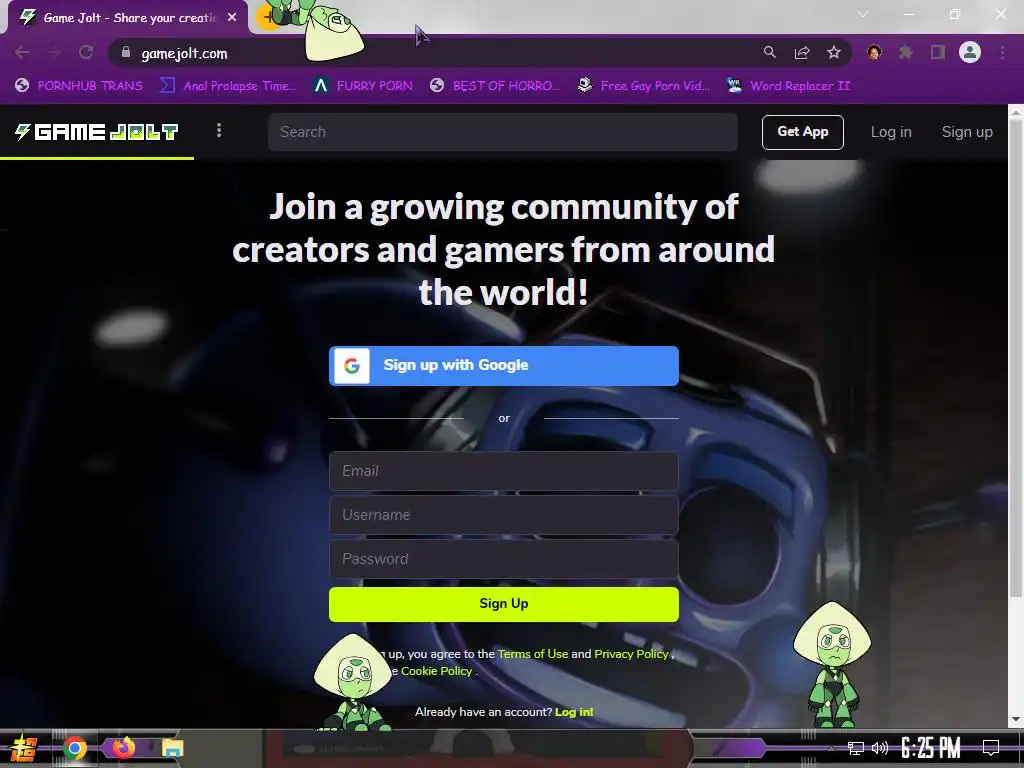The image size is (1024, 768).
Task: Reload the page with refresh icon
Action: click(86, 52)
